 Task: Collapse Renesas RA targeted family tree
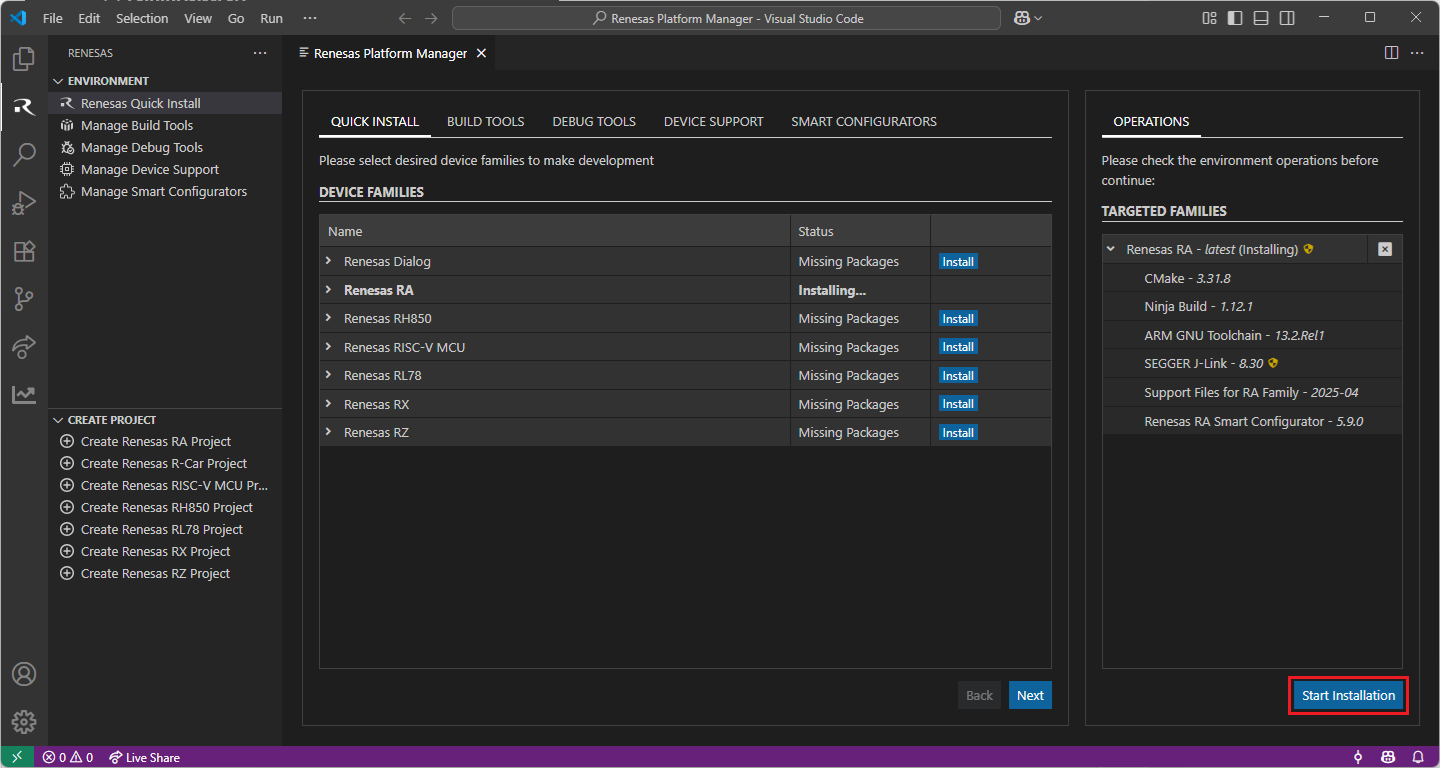click(x=1111, y=249)
